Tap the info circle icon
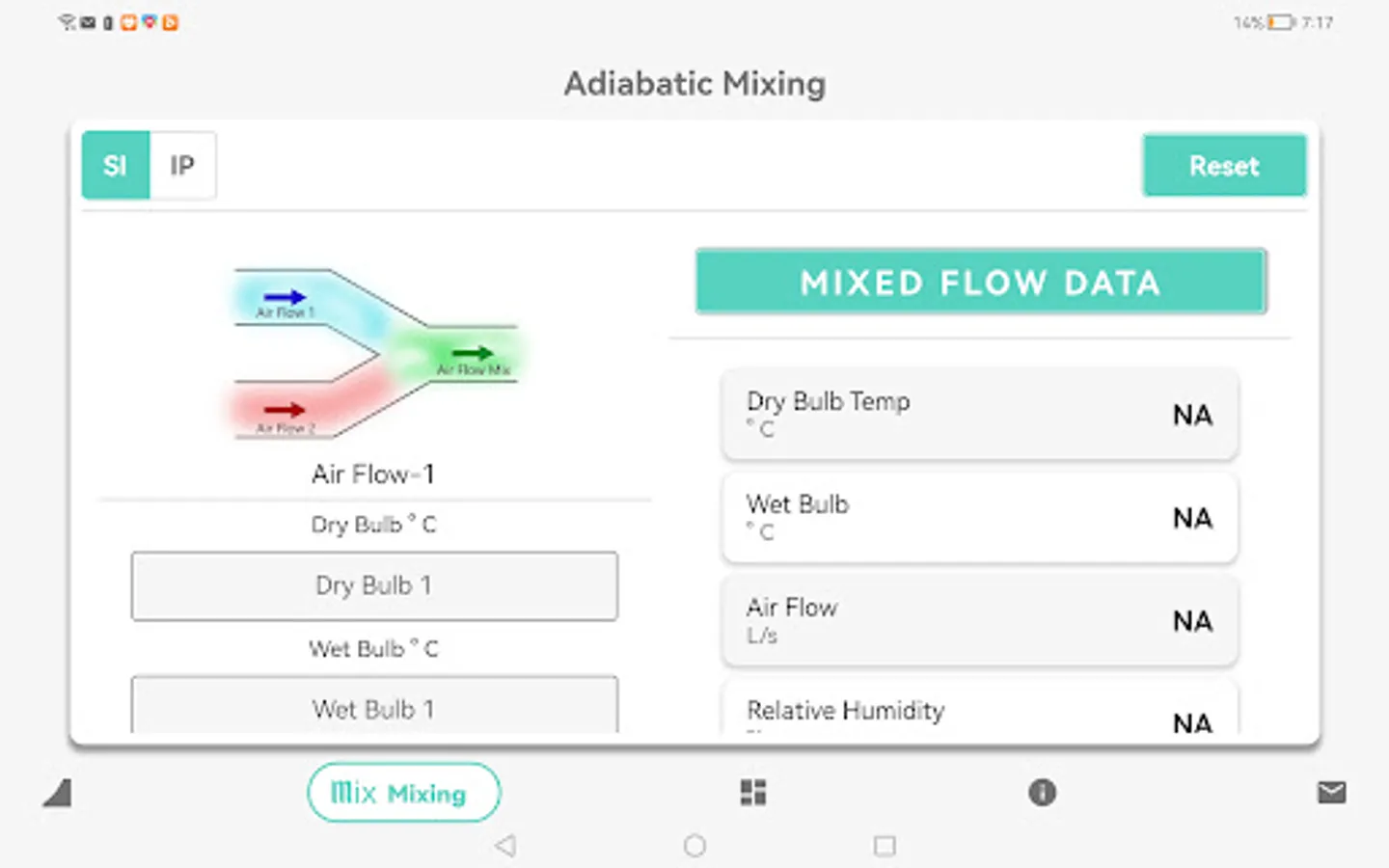1389x868 pixels. click(1042, 793)
